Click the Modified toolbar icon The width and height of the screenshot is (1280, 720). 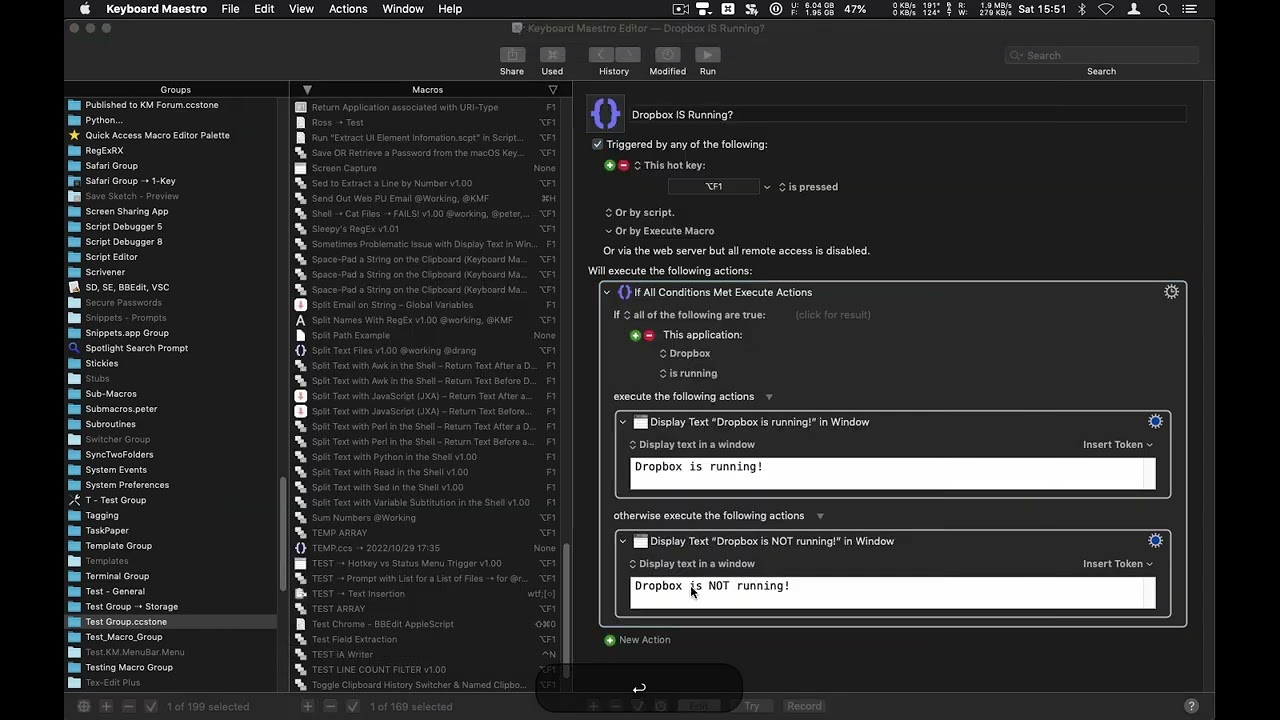point(667,55)
